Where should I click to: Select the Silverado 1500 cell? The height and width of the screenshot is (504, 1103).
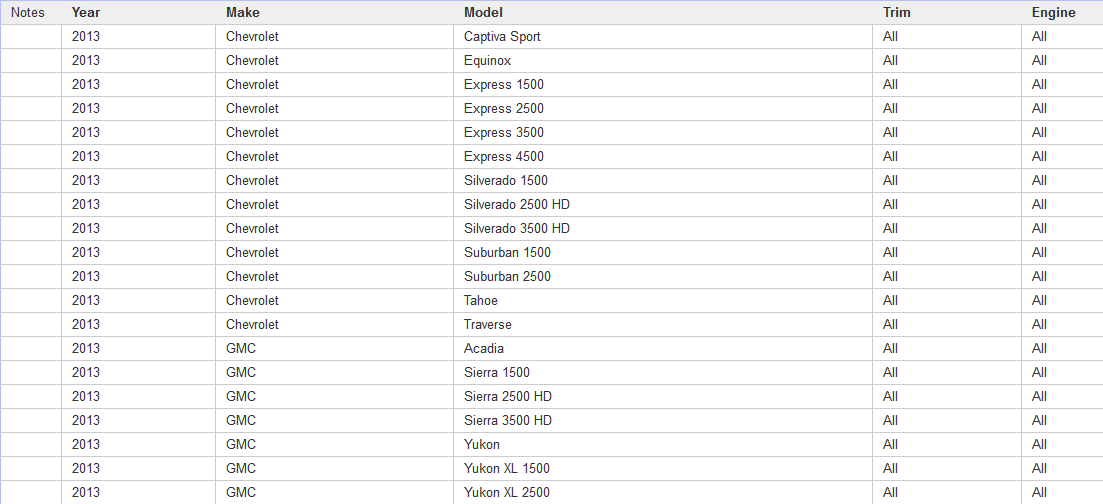506,181
